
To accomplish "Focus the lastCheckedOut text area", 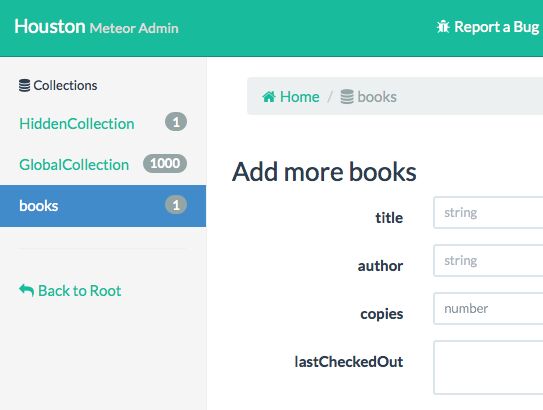I will (x=488, y=367).
